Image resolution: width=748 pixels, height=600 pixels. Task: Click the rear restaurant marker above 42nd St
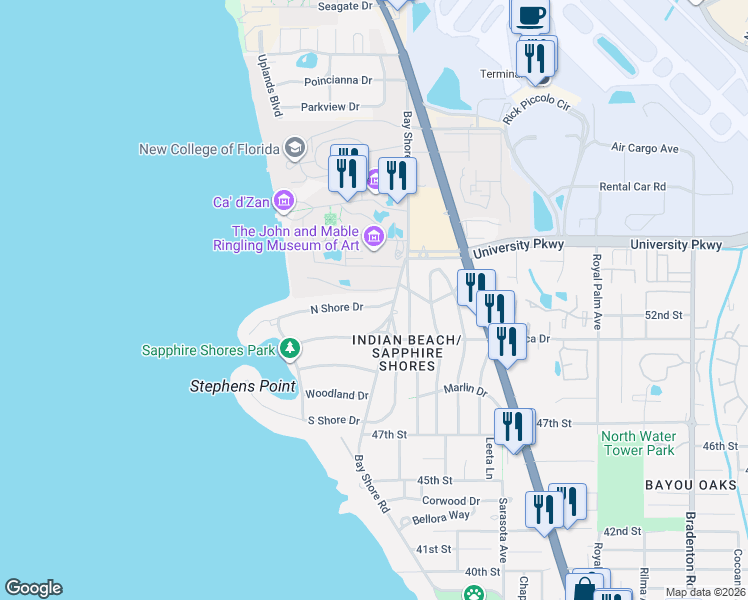click(574, 501)
